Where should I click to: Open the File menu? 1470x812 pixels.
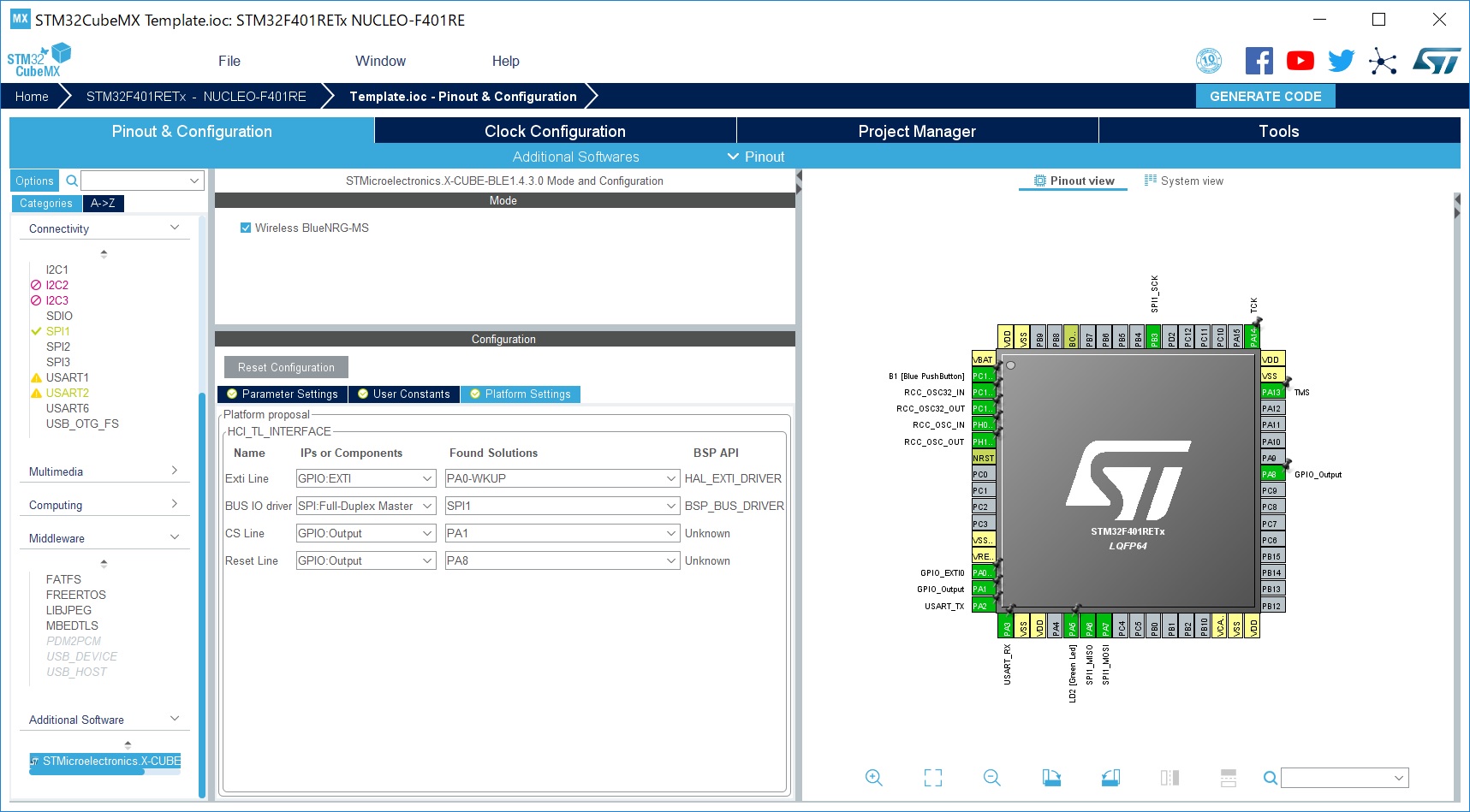[229, 61]
